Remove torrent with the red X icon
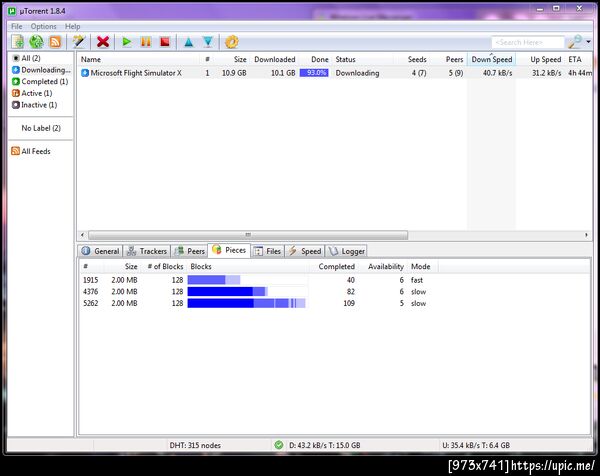Viewport: 600px width, 476px height. pos(103,42)
